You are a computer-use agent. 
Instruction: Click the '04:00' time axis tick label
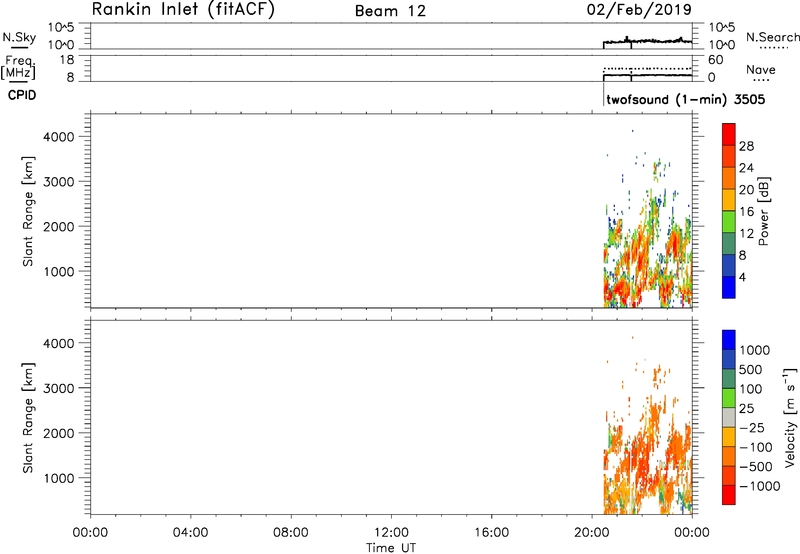190,533
